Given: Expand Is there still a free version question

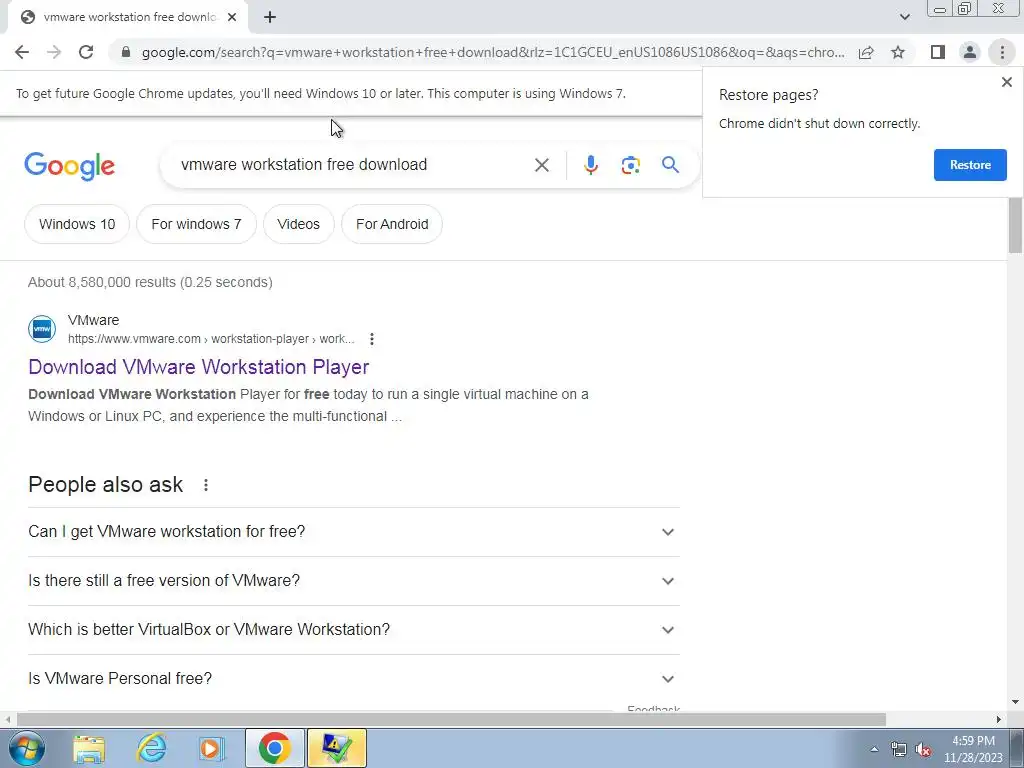Looking at the screenshot, I should click(x=353, y=581).
